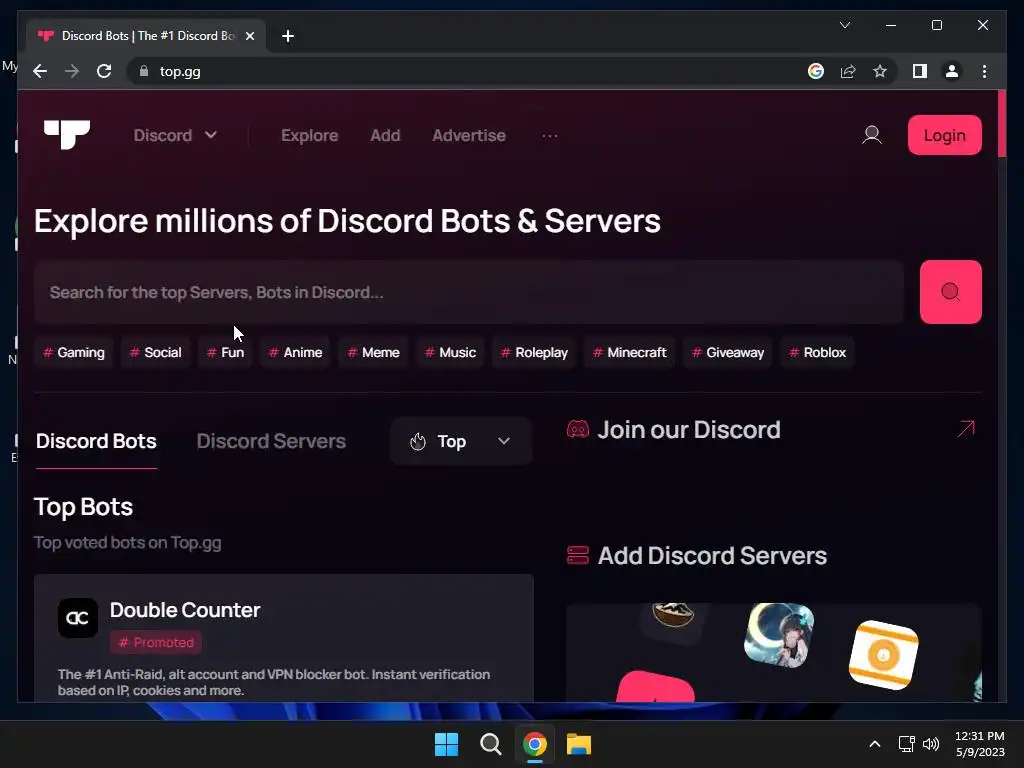Viewport: 1024px width, 768px height.
Task: Open Chrome profile avatar icon
Action: pyautogui.click(x=952, y=71)
